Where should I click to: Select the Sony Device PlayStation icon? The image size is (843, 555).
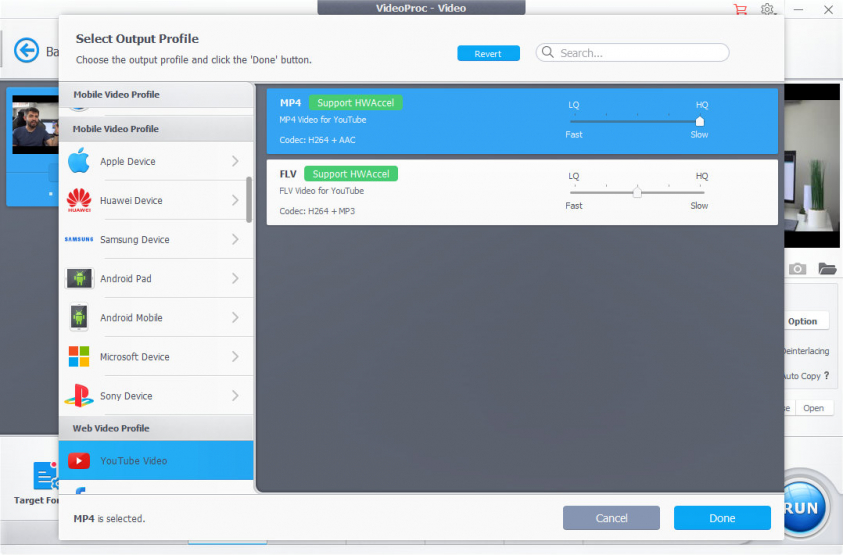tap(79, 396)
